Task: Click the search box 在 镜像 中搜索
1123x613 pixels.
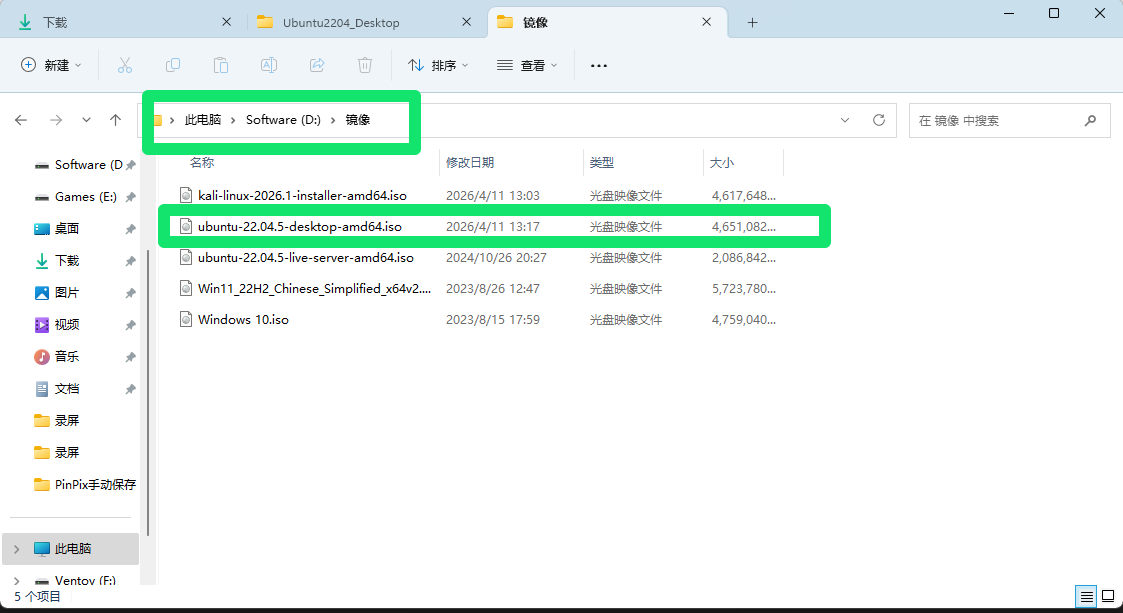Action: click(995, 120)
